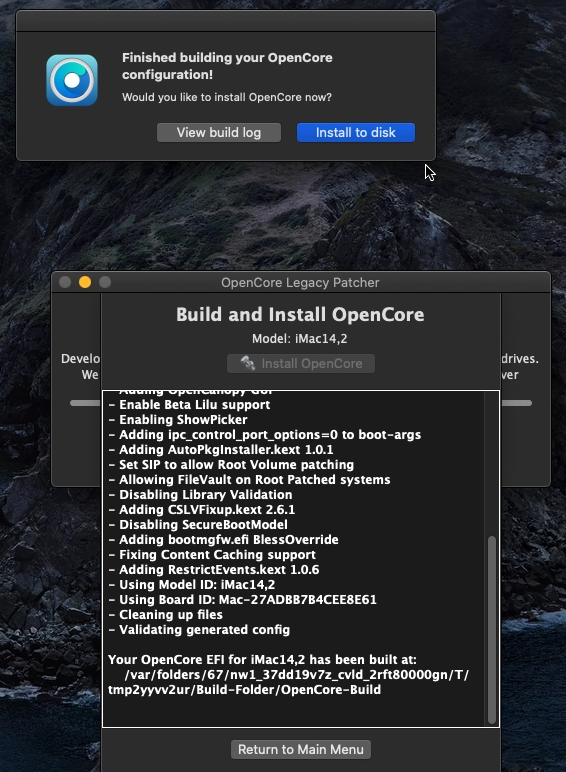Select log line 'Fixing Content Caching support'
The width and height of the screenshot is (566, 772).
tap(212, 555)
